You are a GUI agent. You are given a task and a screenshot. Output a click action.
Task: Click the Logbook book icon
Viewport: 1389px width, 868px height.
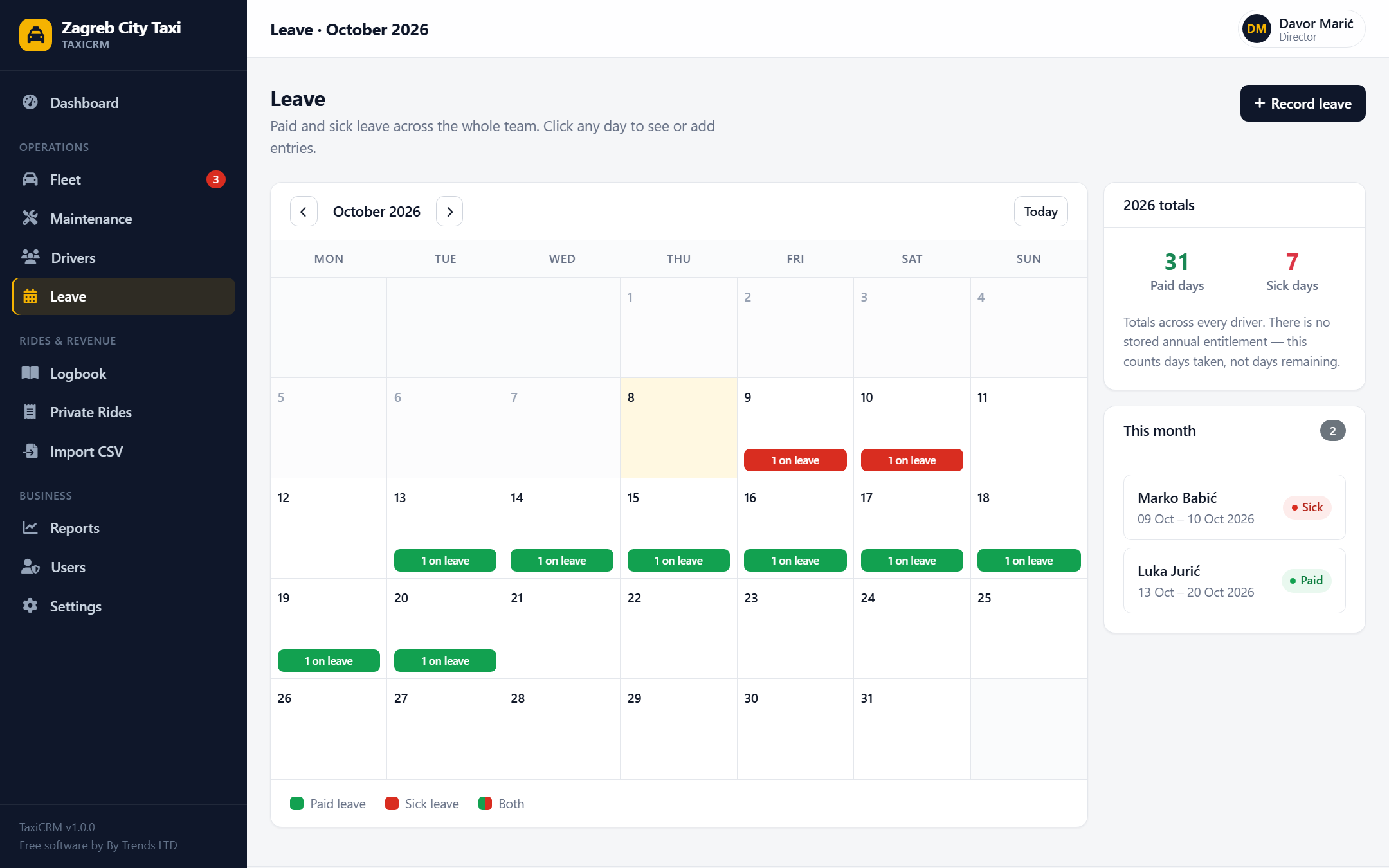[30, 373]
